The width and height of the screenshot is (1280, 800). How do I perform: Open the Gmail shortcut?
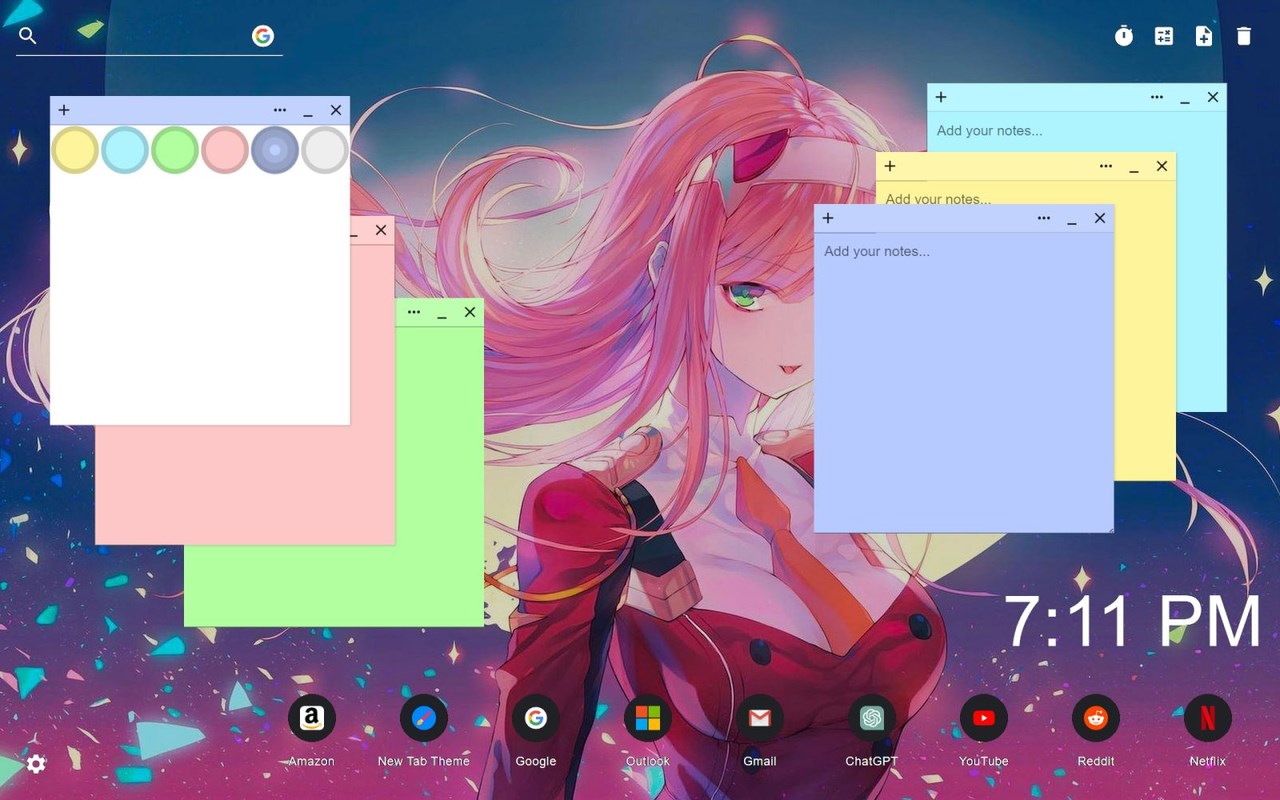[x=760, y=718]
